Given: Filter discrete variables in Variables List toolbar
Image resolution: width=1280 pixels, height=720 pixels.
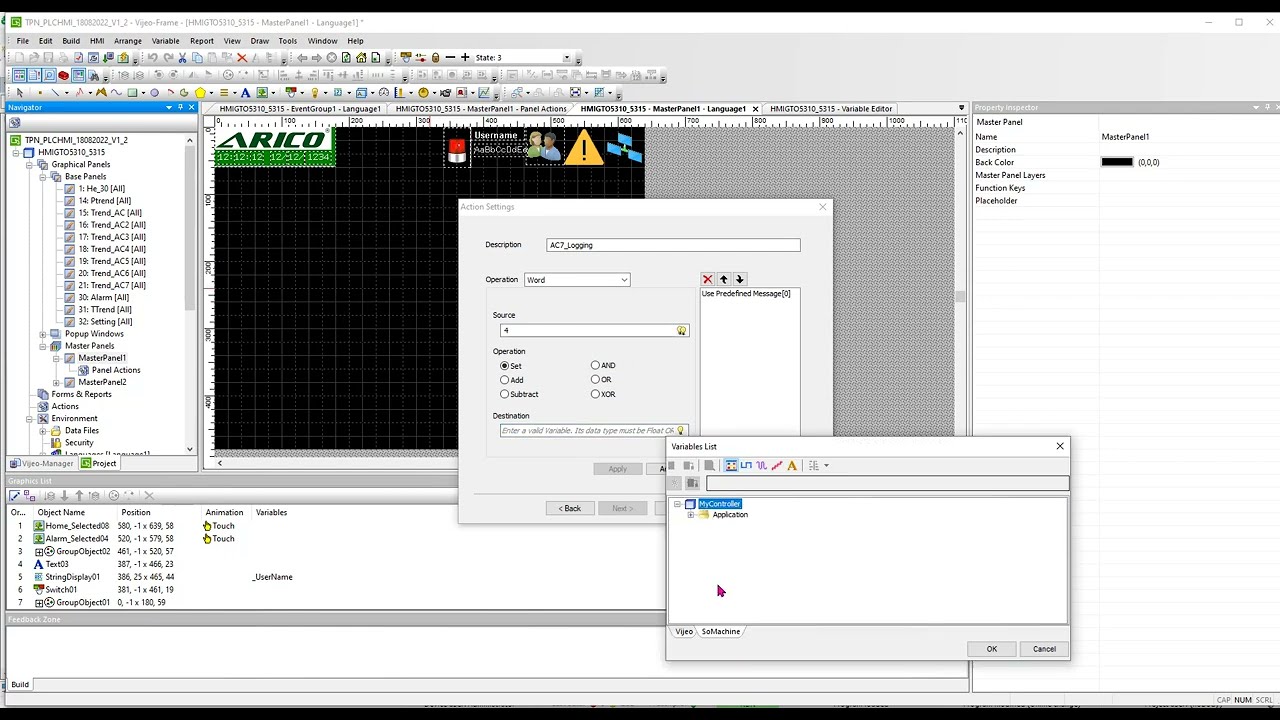Looking at the screenshot, I should click(746, 465).
